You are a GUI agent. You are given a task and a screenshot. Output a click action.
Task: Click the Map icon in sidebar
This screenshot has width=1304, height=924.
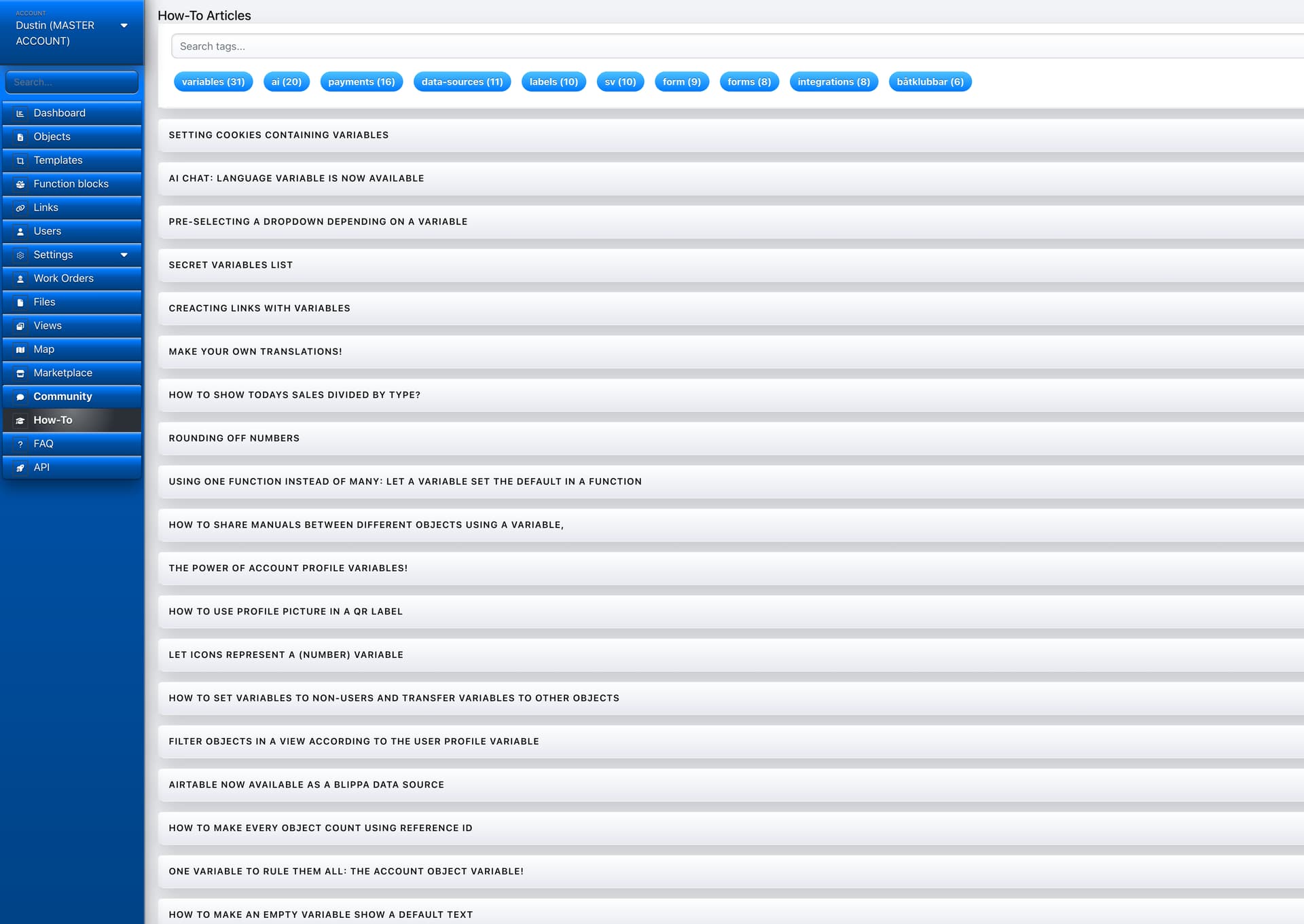(x=20, y=350)
